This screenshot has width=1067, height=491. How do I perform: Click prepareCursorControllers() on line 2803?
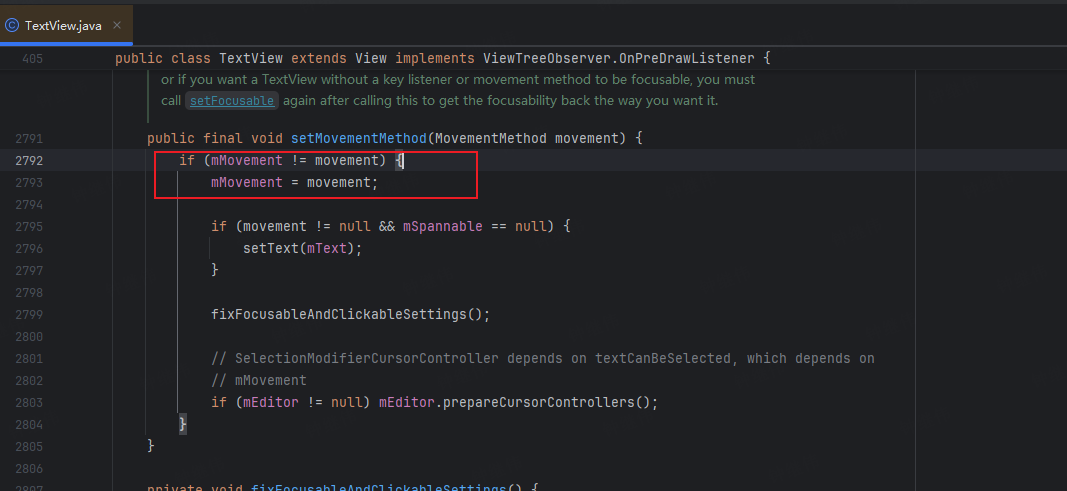(x=546, y=403)
